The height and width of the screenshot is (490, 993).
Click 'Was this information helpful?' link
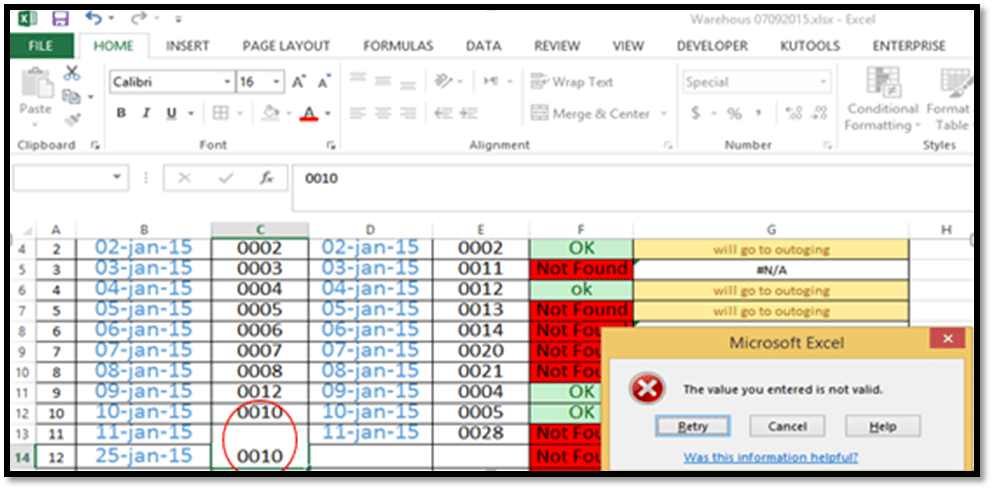(770, 458)
